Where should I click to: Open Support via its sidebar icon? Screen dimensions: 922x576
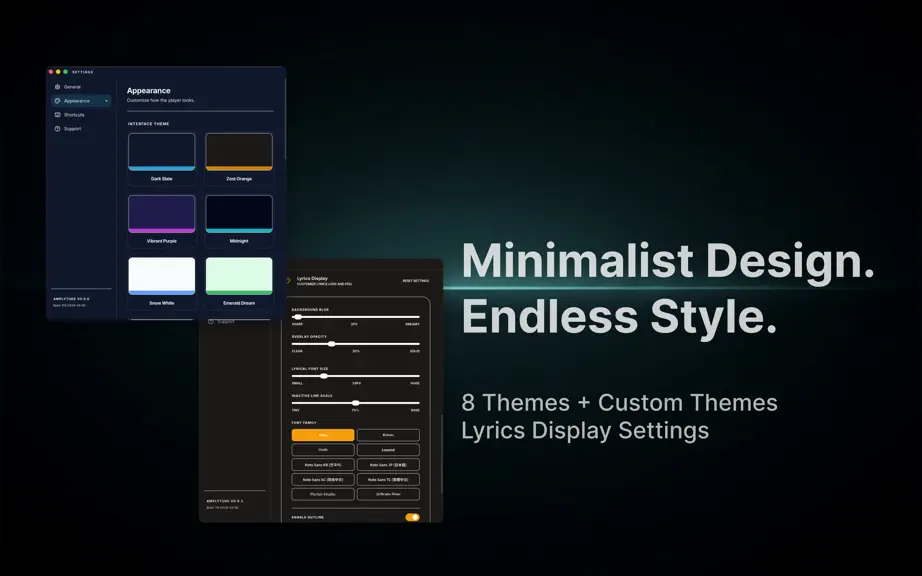[58, 129]
